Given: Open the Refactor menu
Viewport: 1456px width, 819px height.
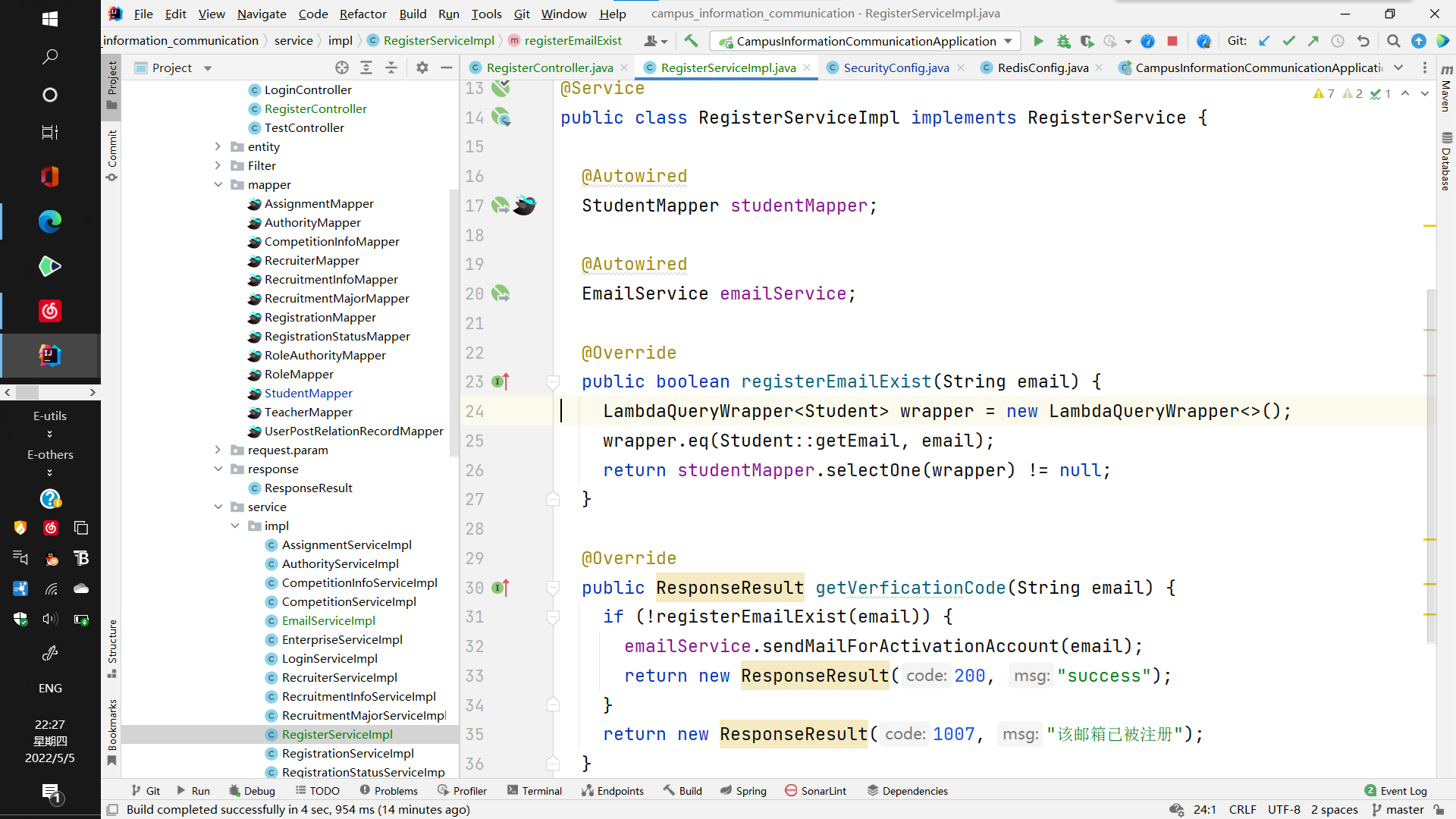Looking at the screenshot, I should point(362,14).
